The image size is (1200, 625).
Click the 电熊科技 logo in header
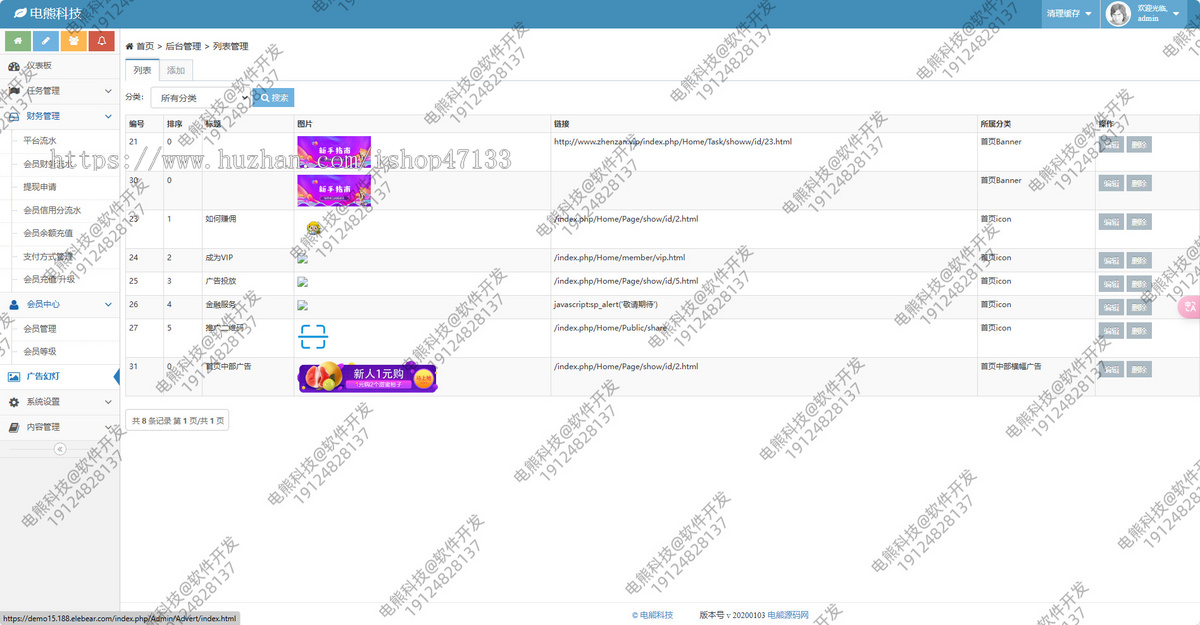point(48,14)
